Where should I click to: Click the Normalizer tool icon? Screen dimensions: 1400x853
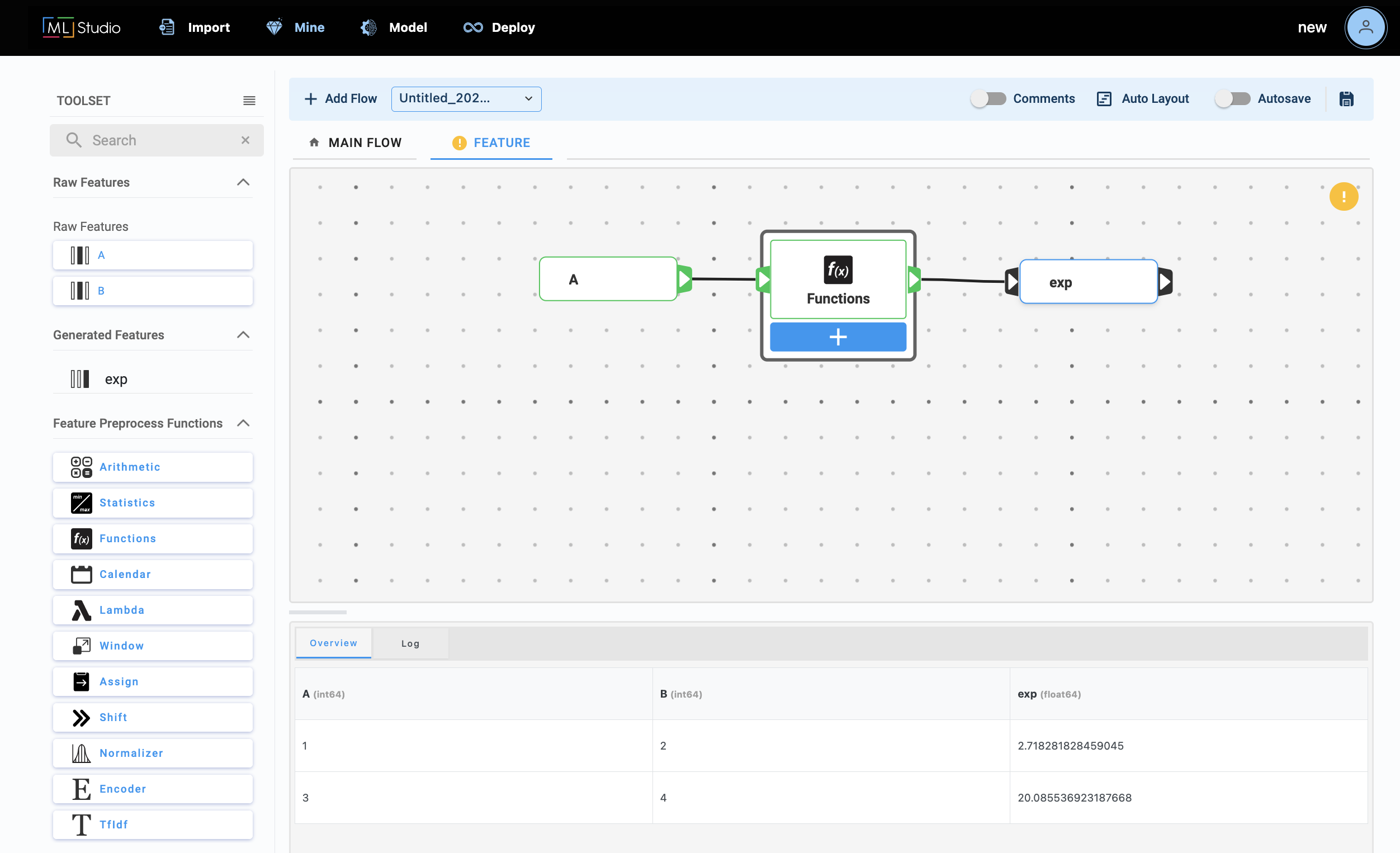click(x=81, y=753)
